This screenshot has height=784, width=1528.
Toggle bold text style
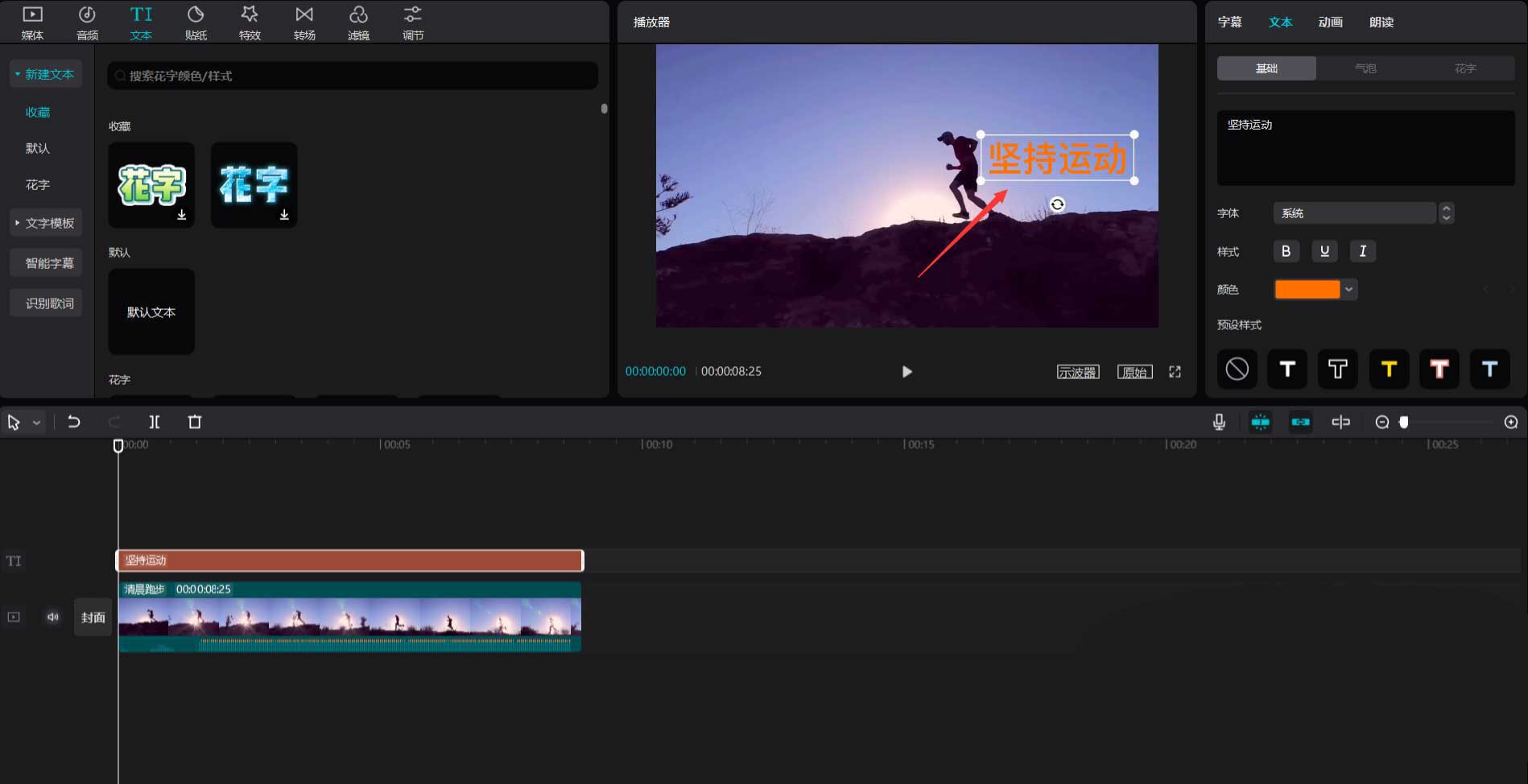1286,251
